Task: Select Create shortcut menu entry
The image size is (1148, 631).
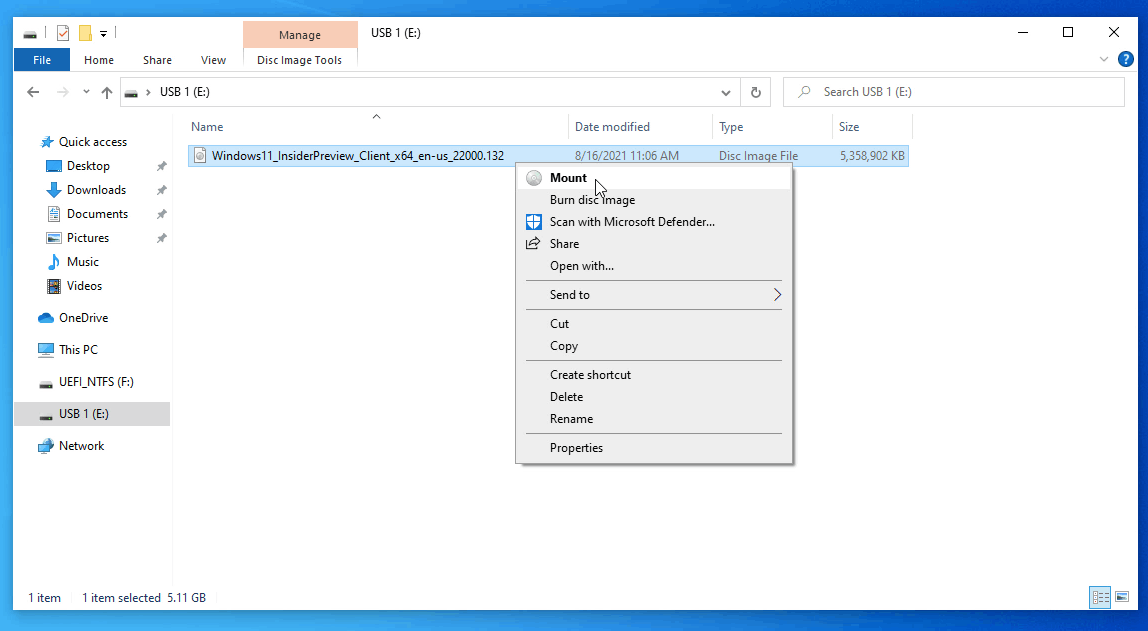Action: 654,375
